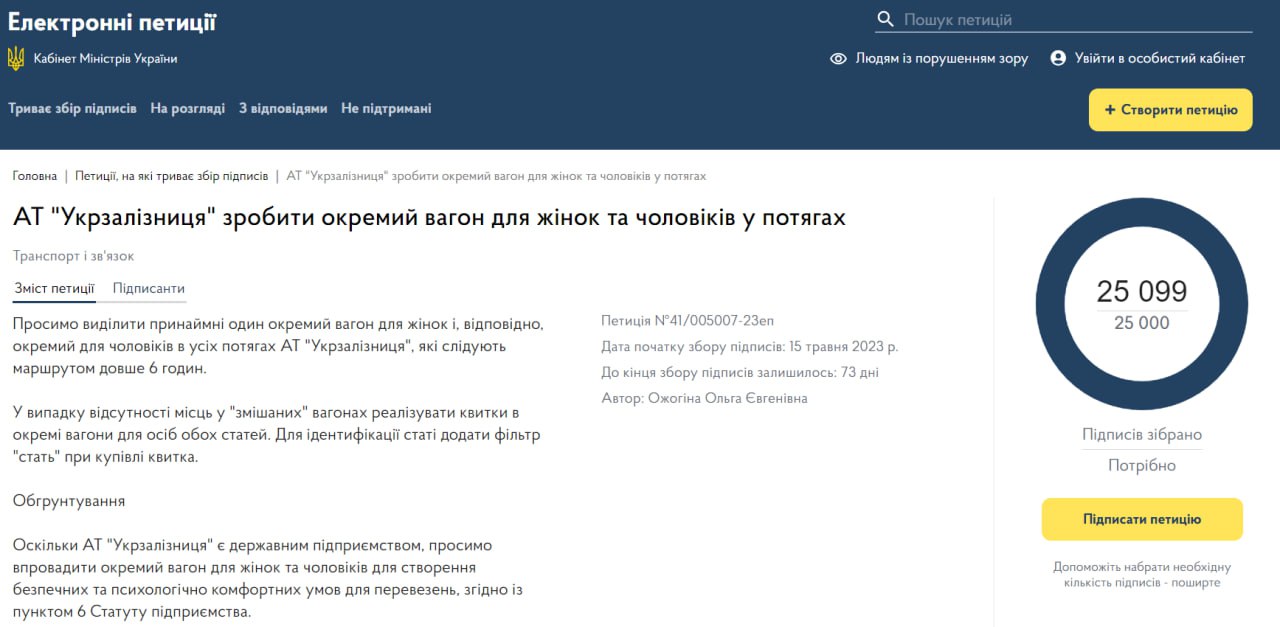Click the eye icon for visually impaired mode

(838, 59)
